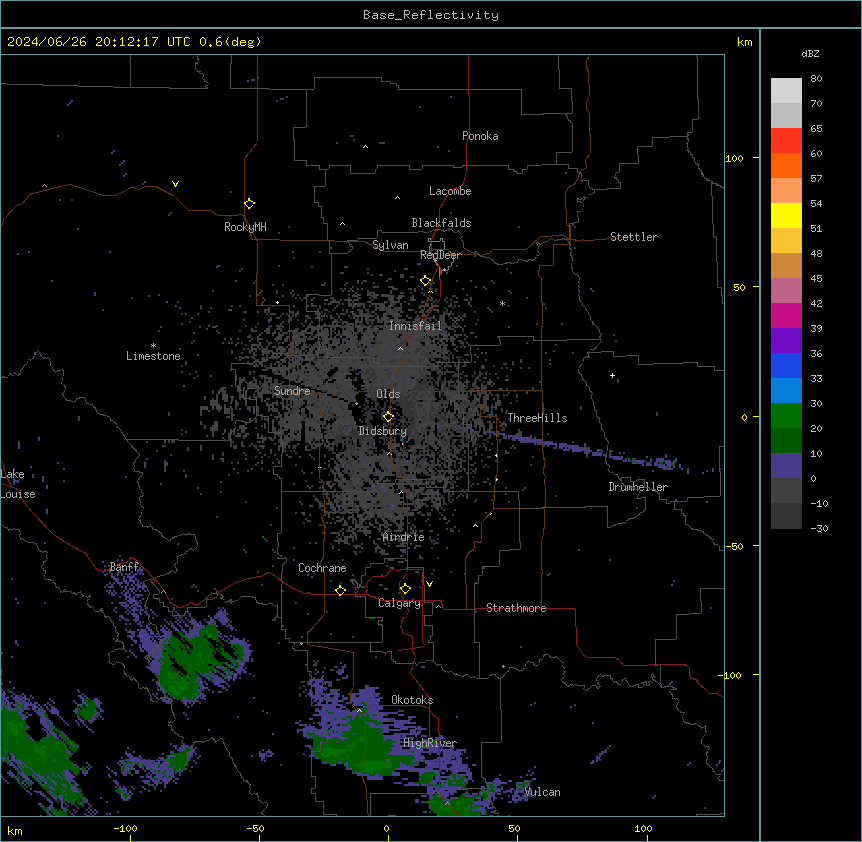Select the magenta 42-39 dBZ legend swatch
Screen dimensions: 862x842
pyautogui.click(x=786, y=315)
